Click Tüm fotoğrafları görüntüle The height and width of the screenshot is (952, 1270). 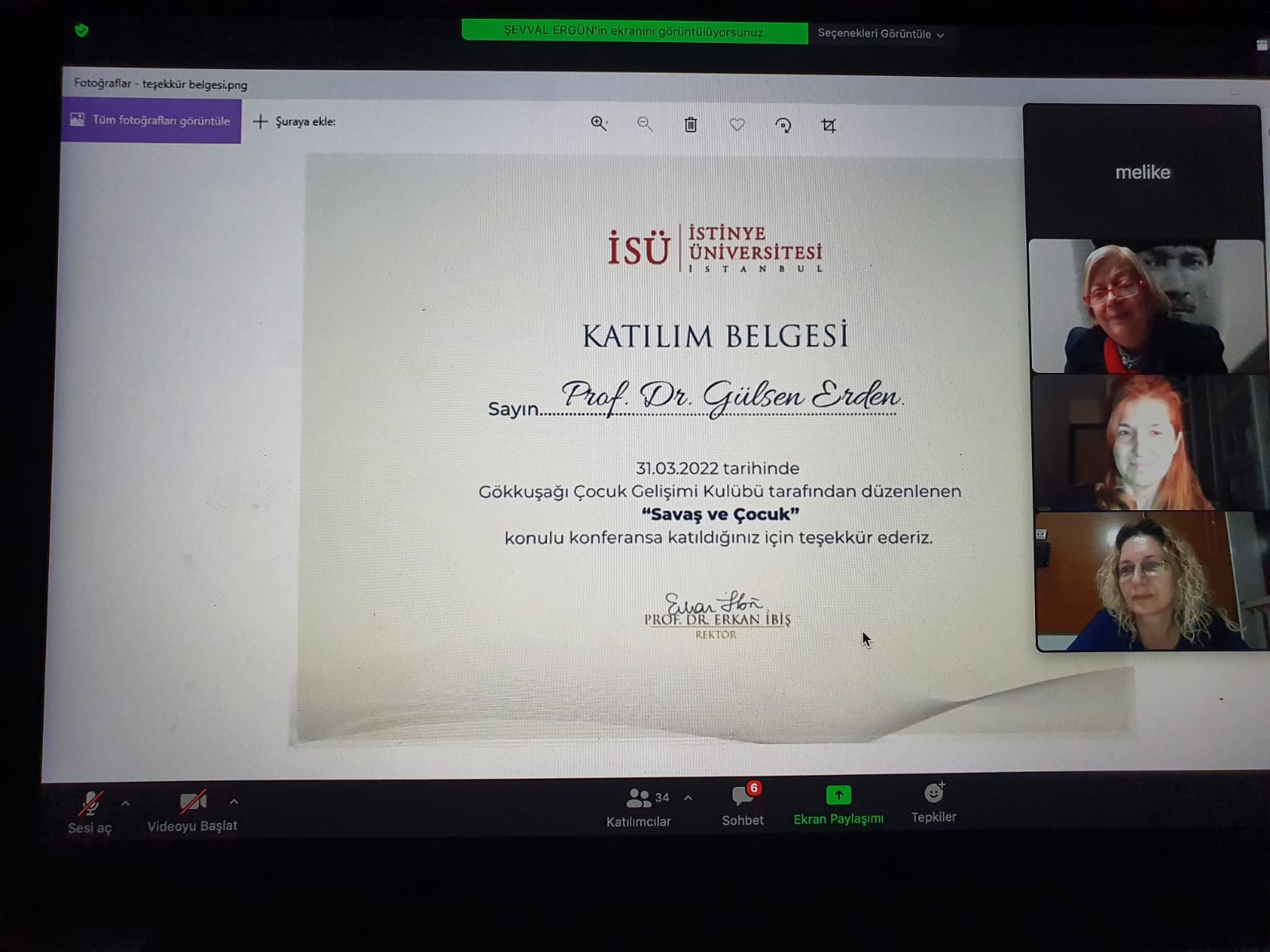point(151,121)
